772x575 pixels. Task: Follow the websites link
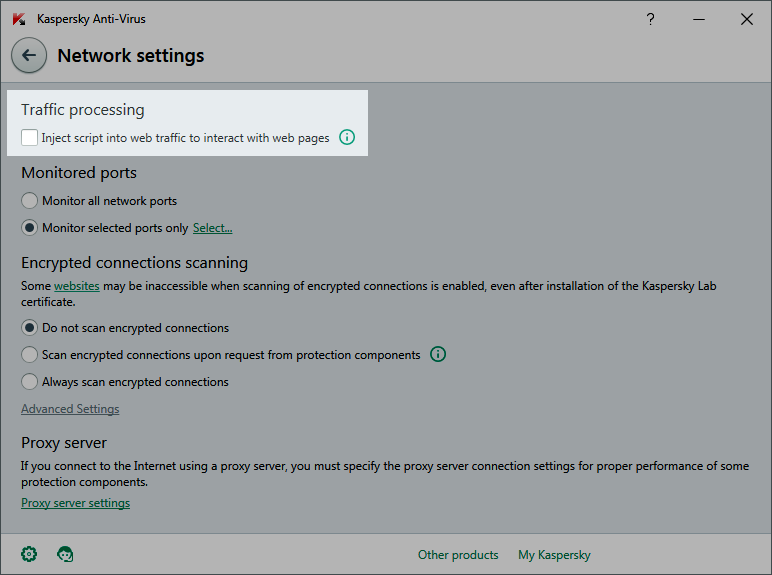pyautogui.click(x=77, y=286)
